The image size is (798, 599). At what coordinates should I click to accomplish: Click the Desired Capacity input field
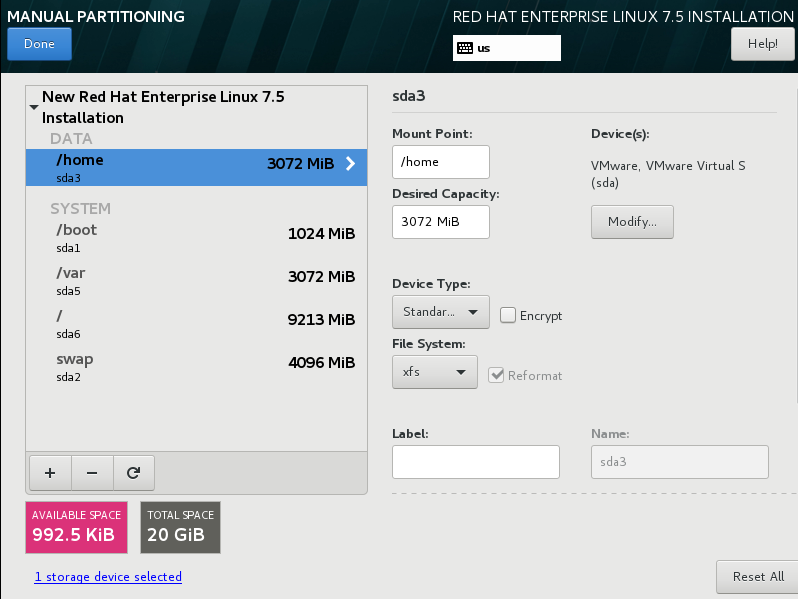[x=441, y=222]
